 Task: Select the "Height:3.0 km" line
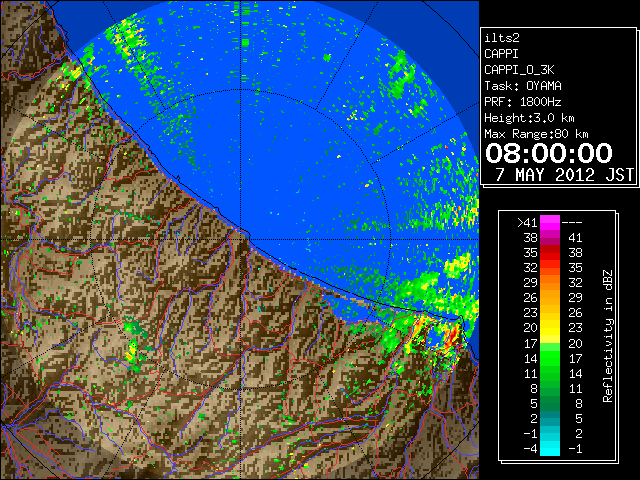(x=529, y=118)
